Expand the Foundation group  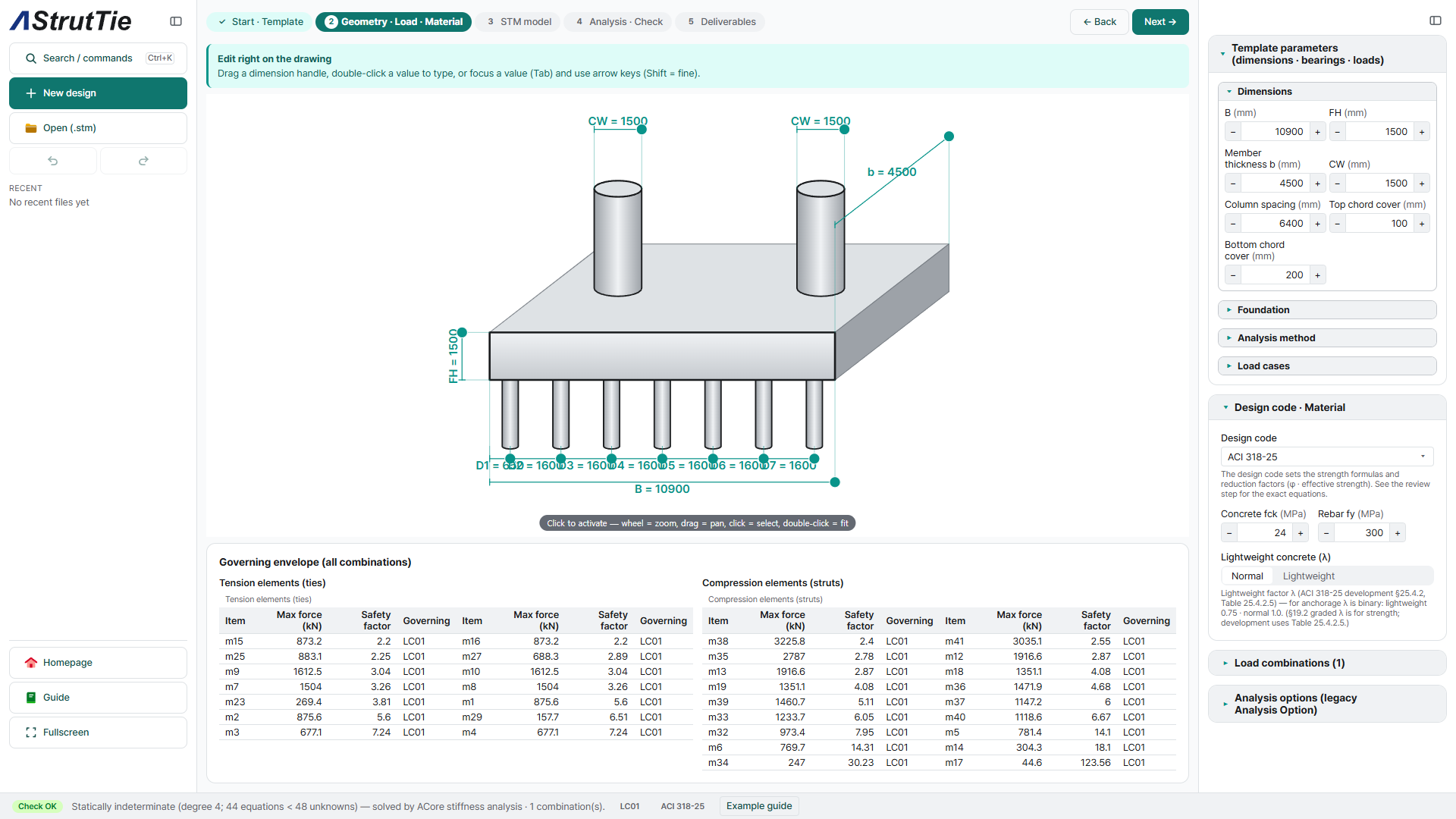[x=1327, y=310]
